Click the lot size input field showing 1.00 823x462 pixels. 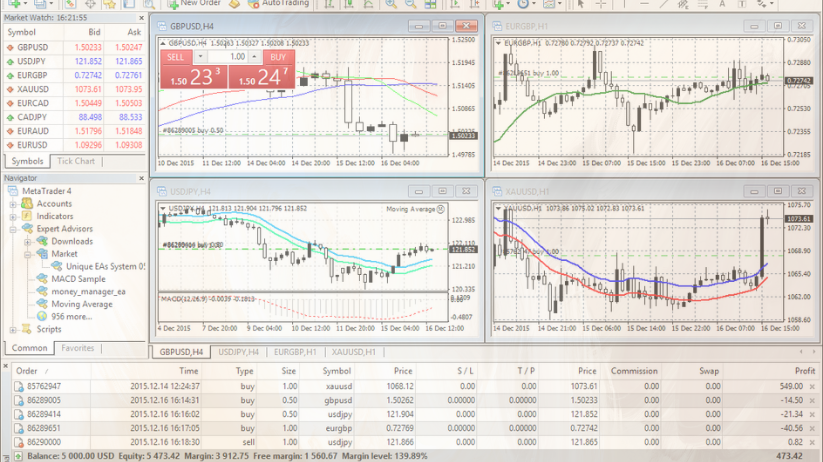[x=235, y=57]
